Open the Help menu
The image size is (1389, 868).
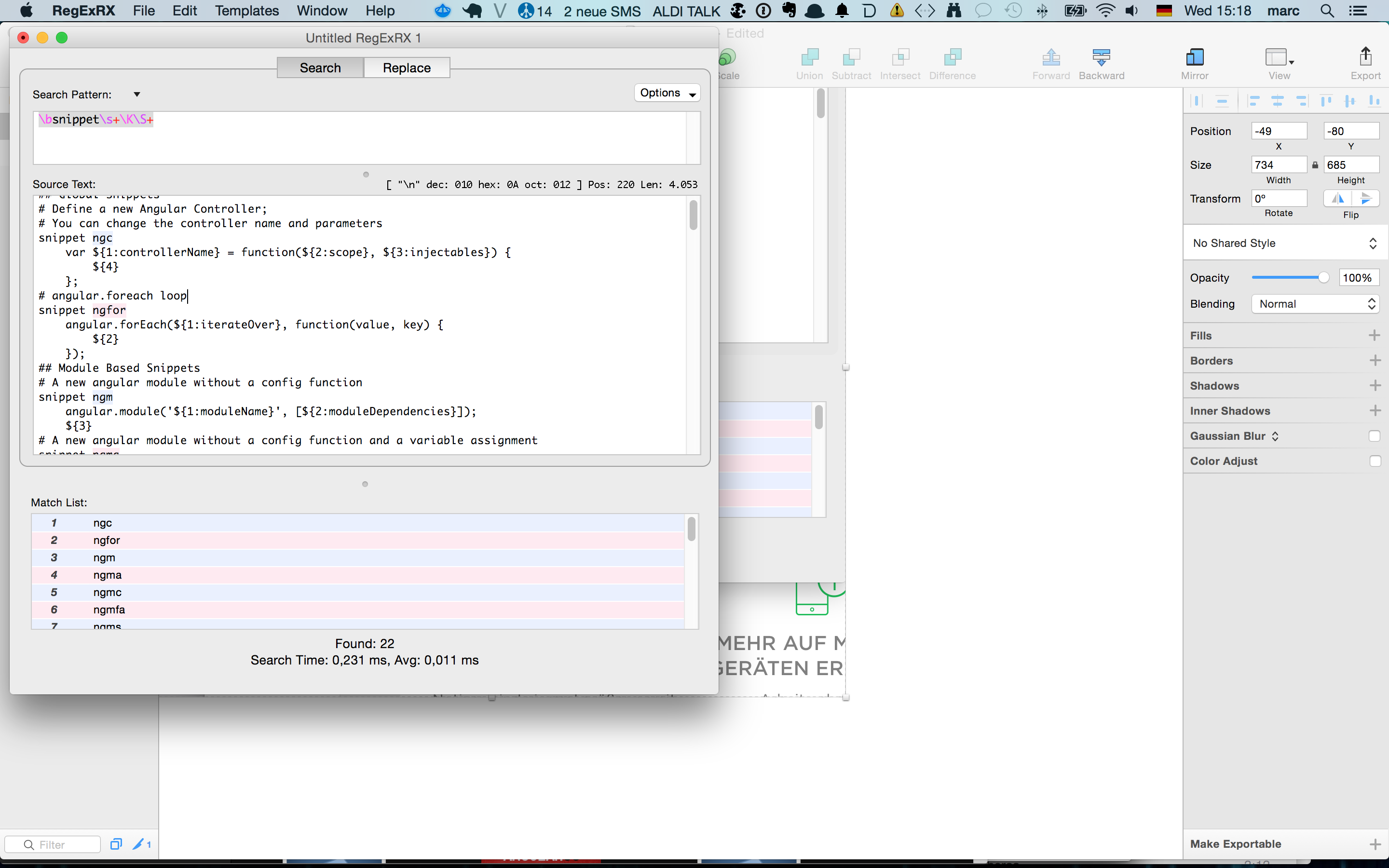380,11
